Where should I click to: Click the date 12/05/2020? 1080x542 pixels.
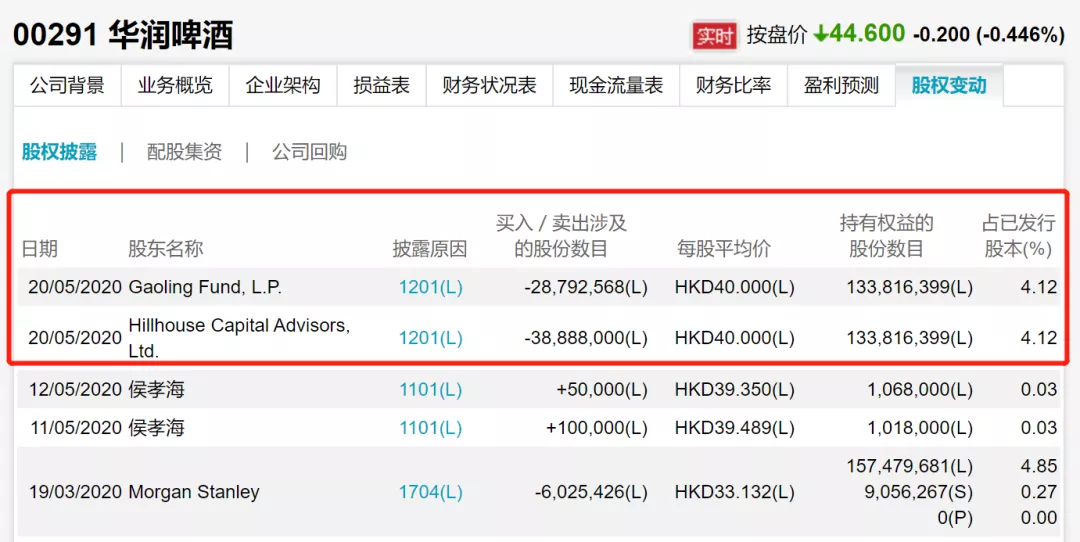(76, 390)
